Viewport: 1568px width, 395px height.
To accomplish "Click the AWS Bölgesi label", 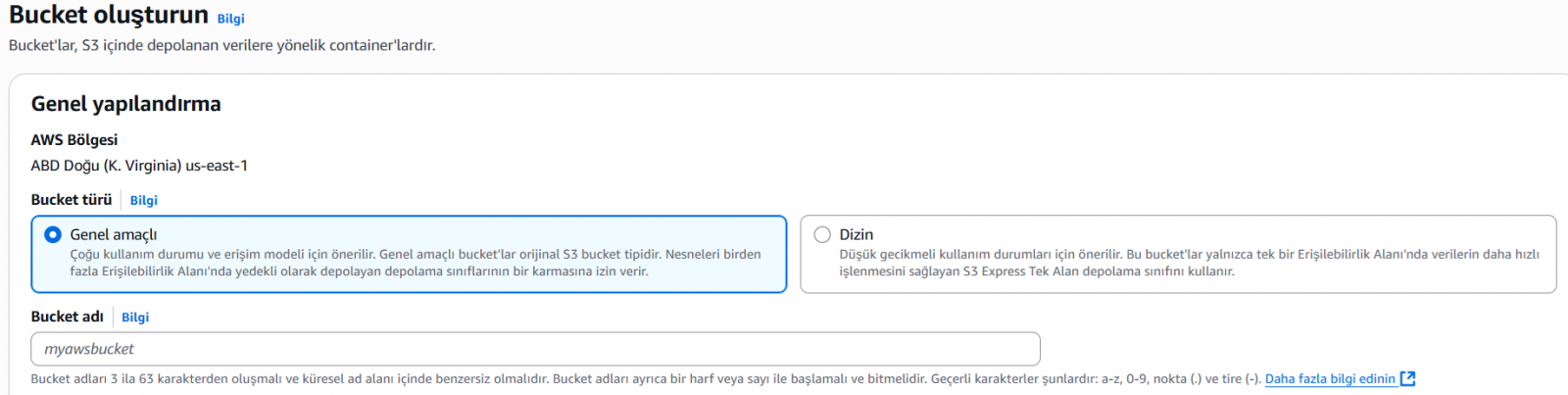I will (74, 139).
